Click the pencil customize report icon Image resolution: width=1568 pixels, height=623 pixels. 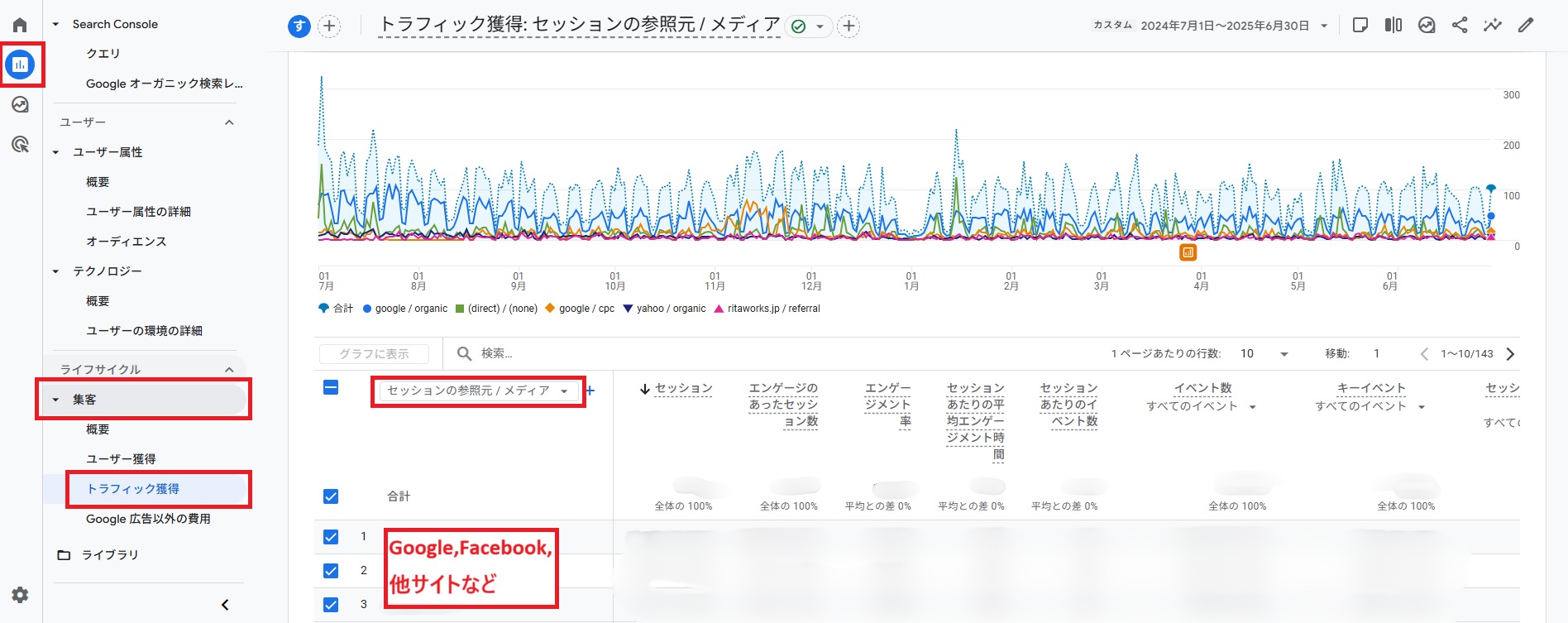tap(1526, 25)
